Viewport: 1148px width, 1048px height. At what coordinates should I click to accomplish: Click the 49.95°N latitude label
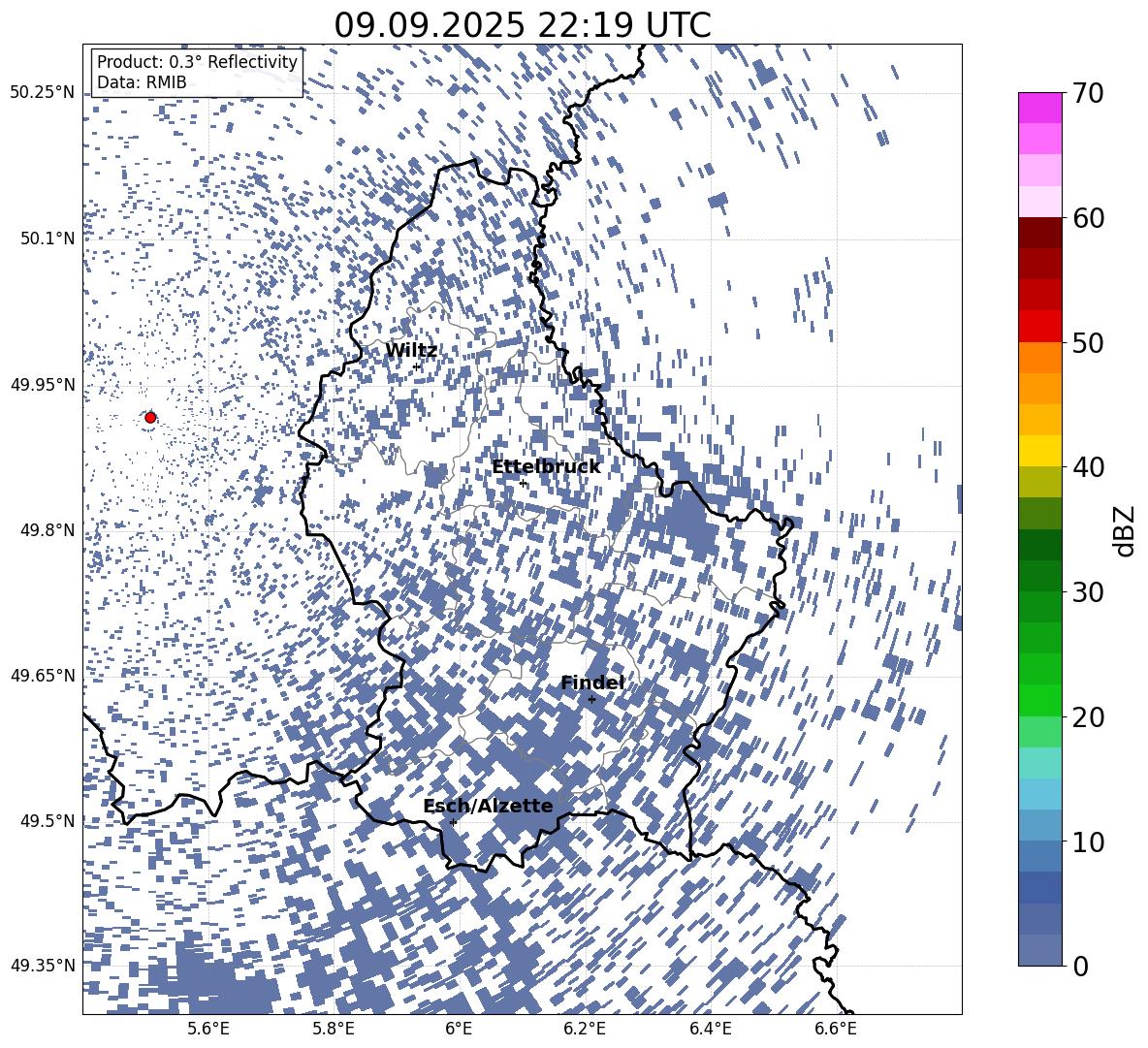coord(43,384)
